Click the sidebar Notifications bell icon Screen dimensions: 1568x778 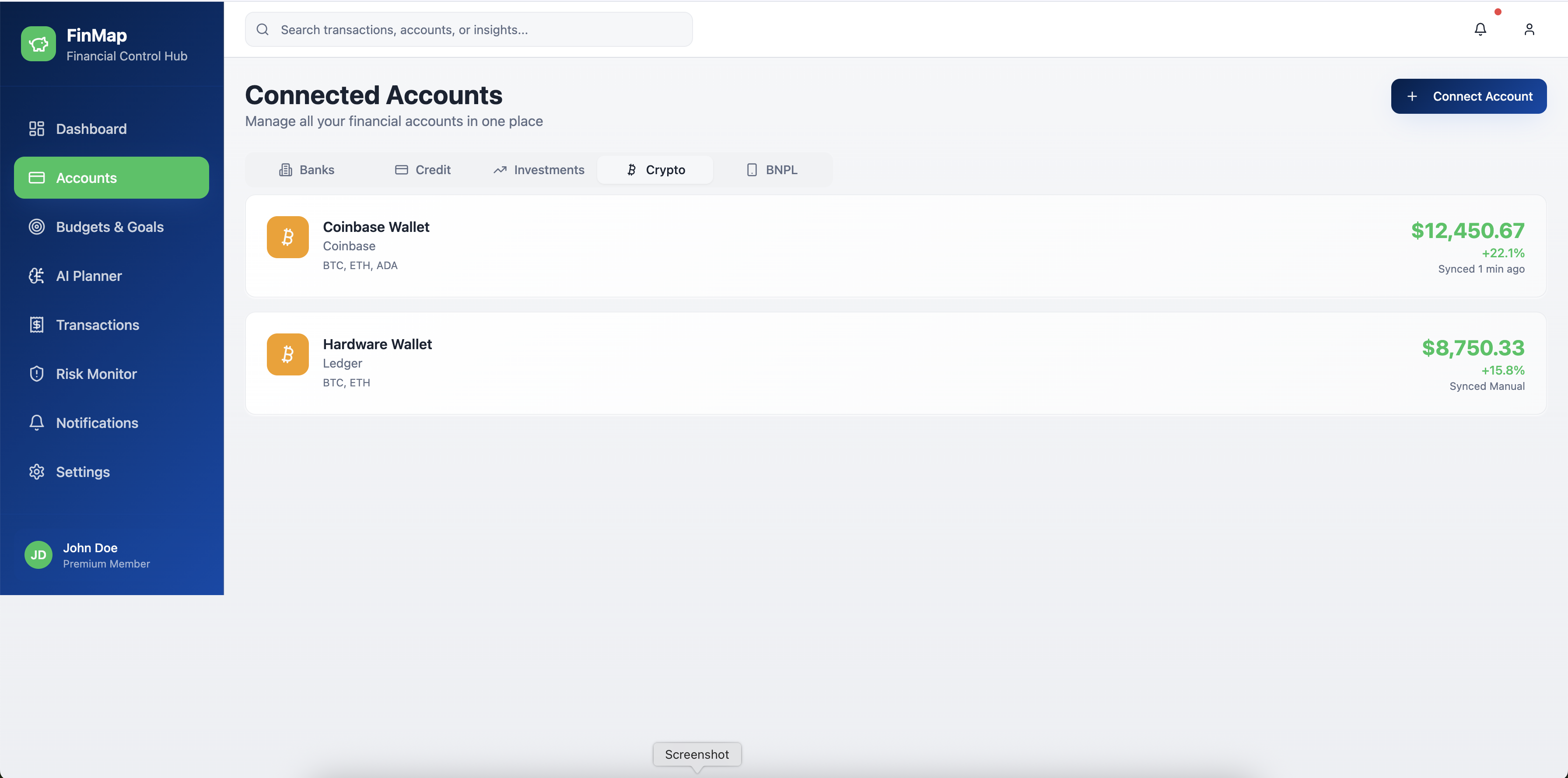click(36, 423)
